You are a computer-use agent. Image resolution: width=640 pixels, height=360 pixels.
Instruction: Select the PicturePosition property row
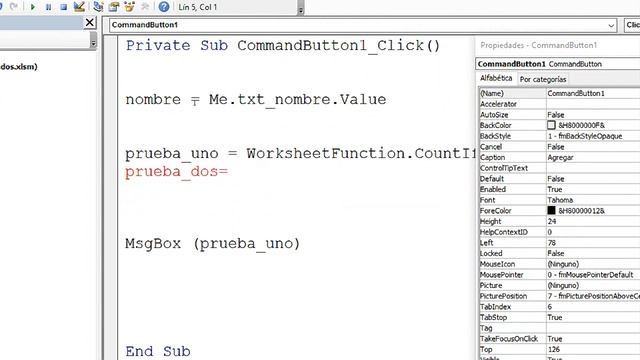560,296
